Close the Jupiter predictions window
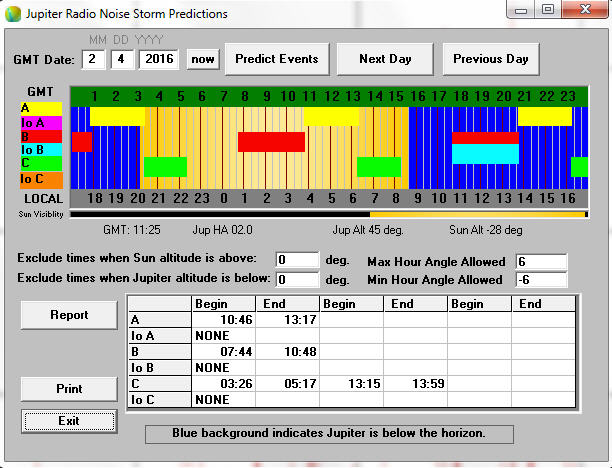 (585, 9)
